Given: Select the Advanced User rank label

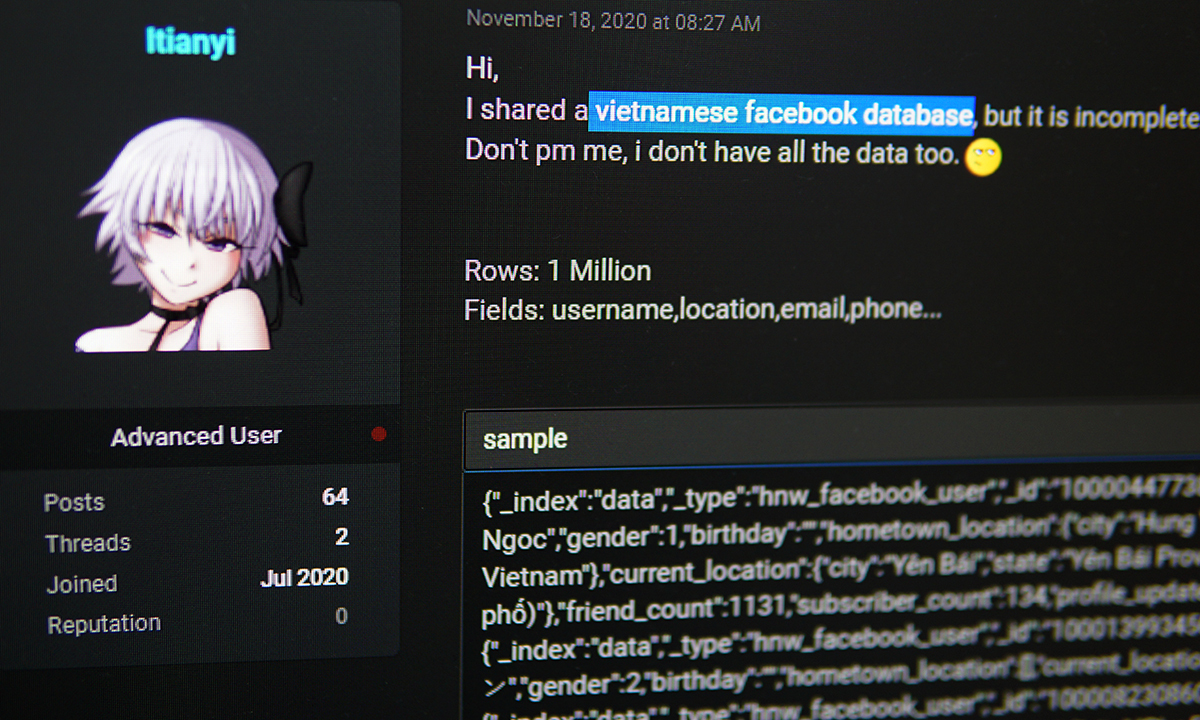Looking at the screenshot, I should tap(196, 436).
